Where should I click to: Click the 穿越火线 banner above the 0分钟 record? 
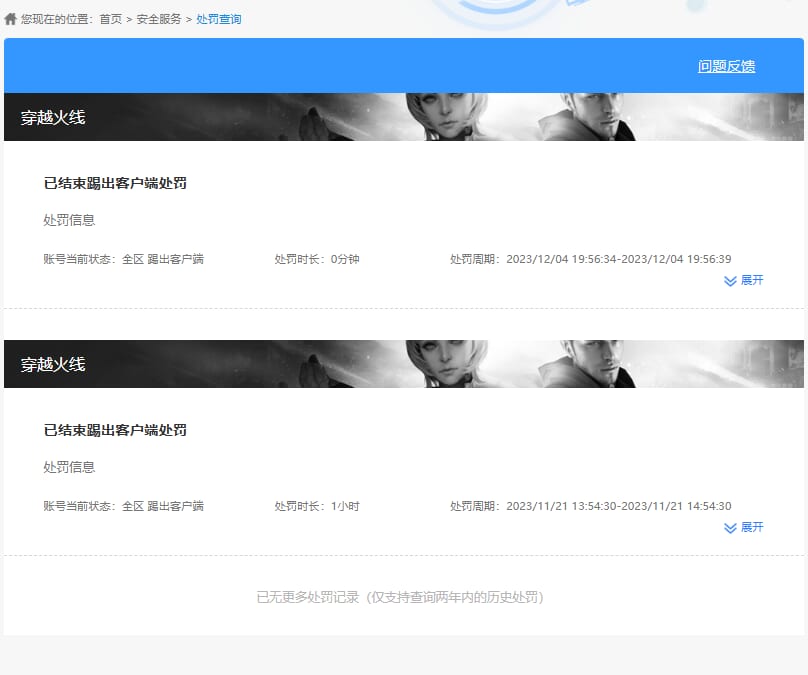click(404, 117)
